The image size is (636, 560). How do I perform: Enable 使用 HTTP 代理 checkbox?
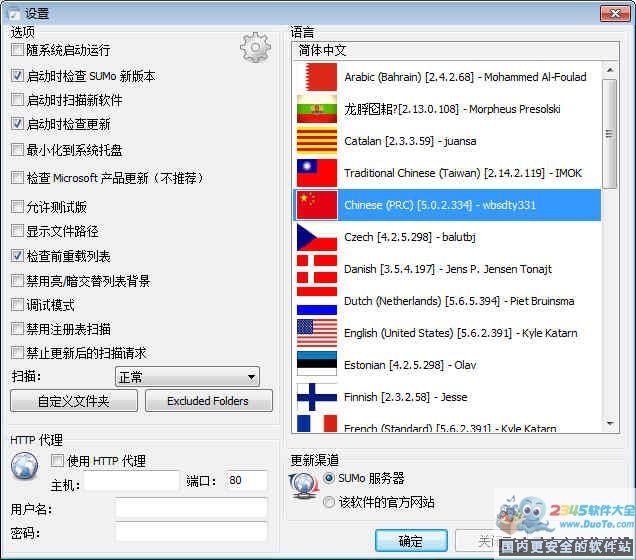pyautogui.click(x=58, y=461)
